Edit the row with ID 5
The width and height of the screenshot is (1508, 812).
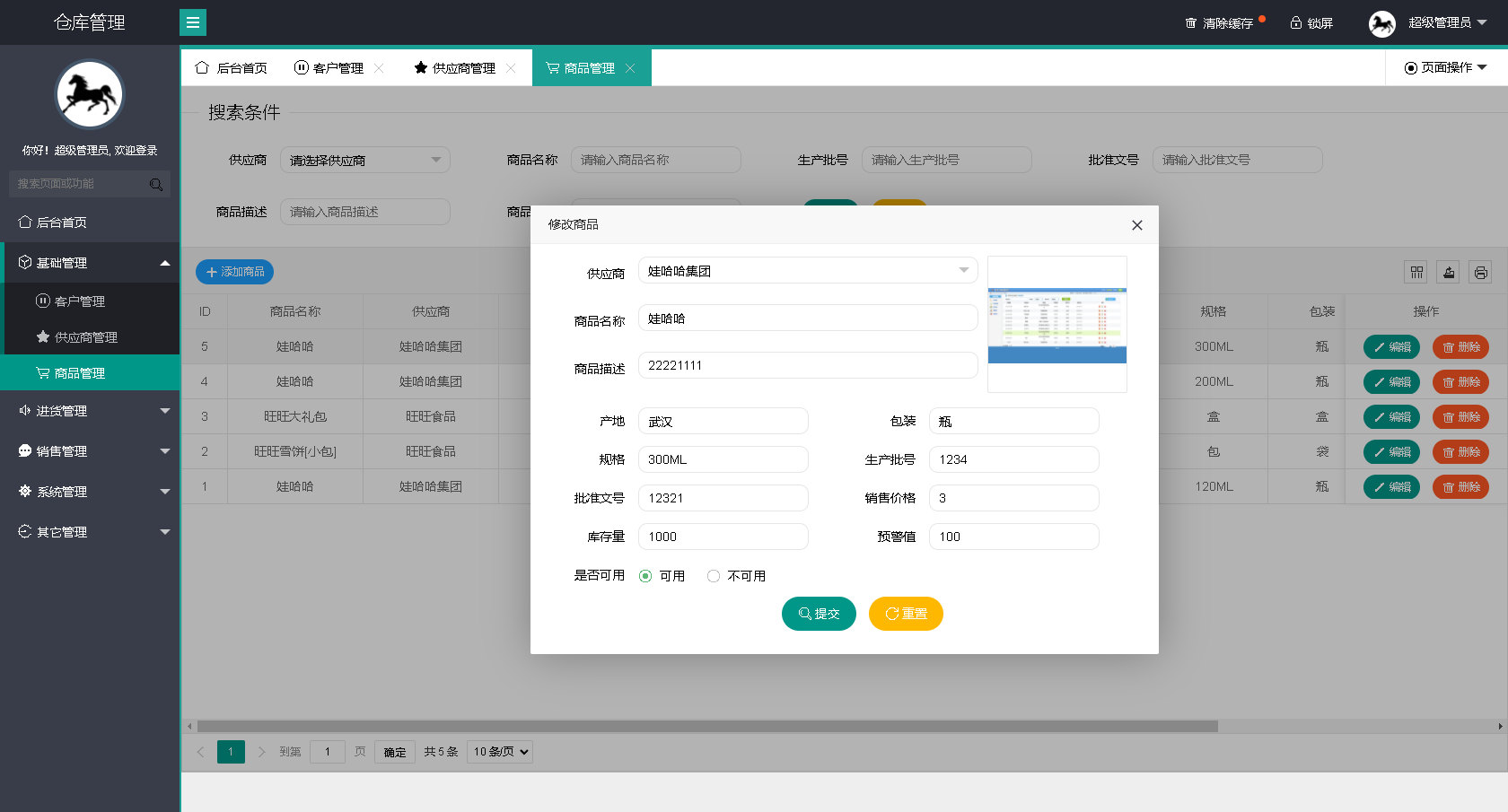(x=1391, y=347)
